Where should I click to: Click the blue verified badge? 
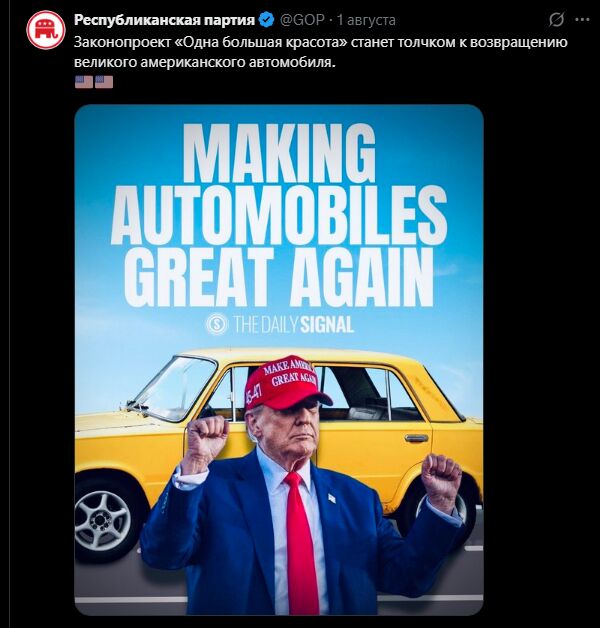[267, 20]
